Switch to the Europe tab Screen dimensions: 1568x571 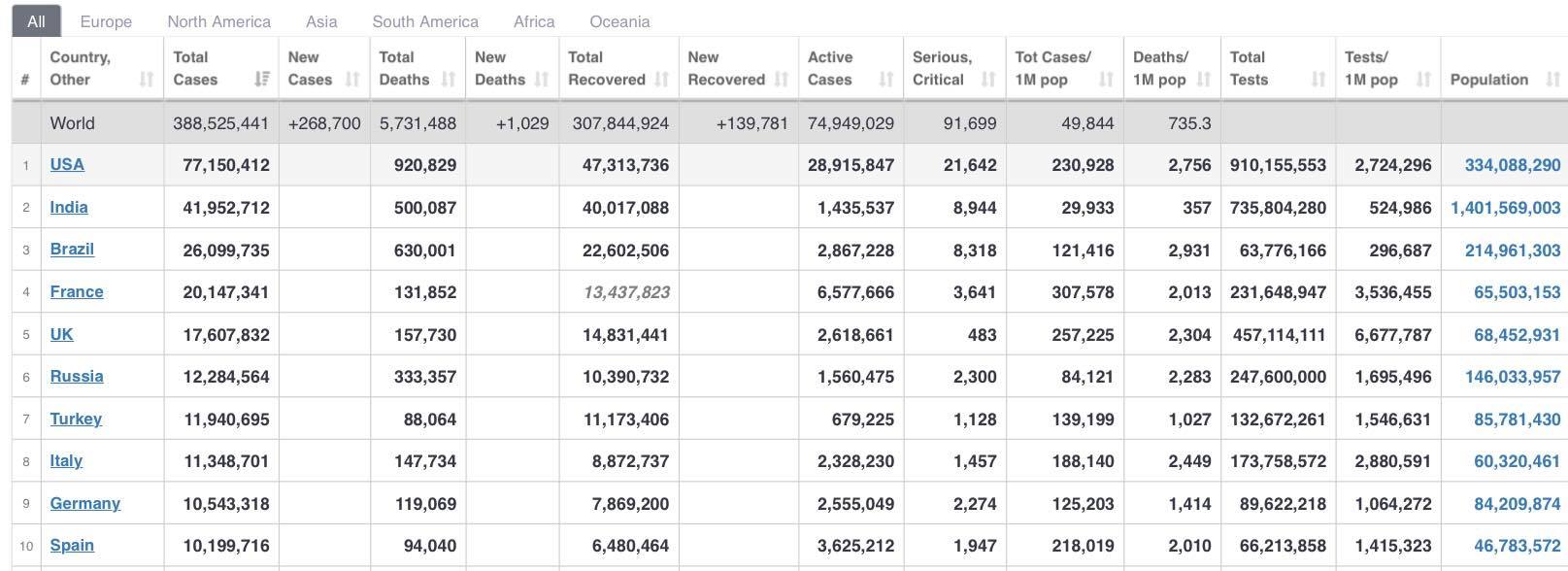(x=106, y=21)
